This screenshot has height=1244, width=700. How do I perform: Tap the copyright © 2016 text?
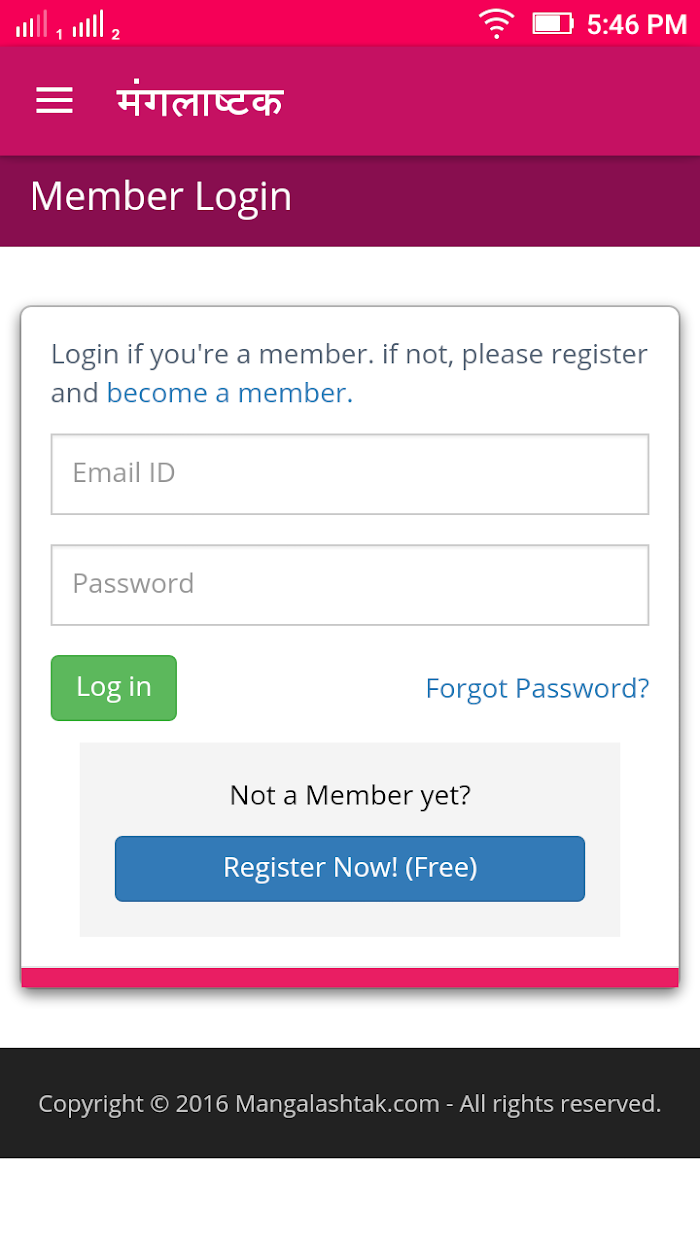134,1104
